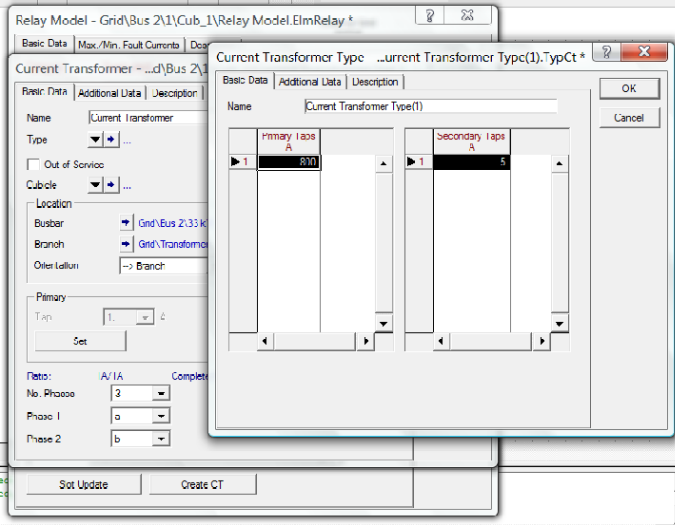Click the Type select dropdown arrow icon
675x525 pixels.
point(95,141)
